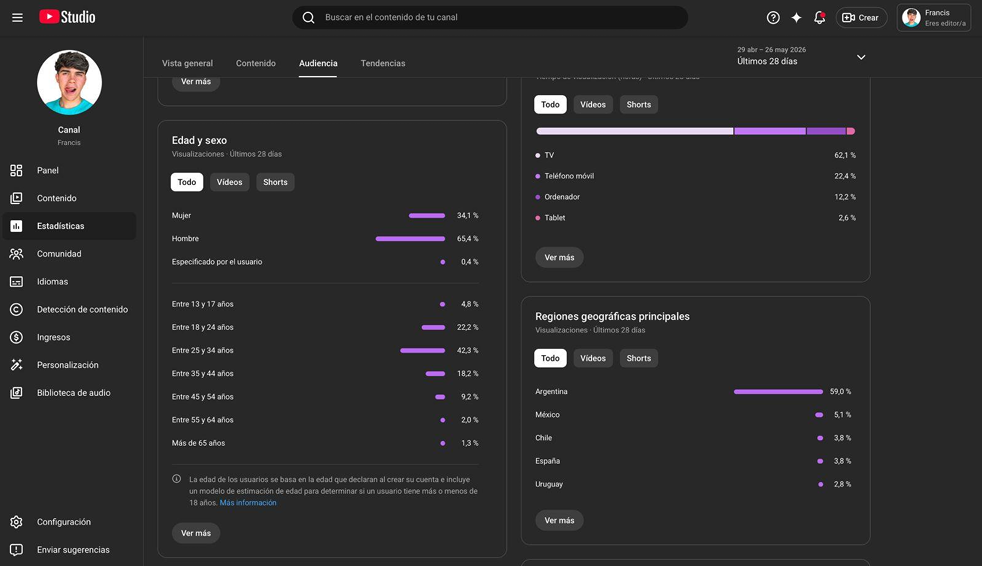Click the Ingresos dollar icon
Screen dimensions: 982x566
(16, 337)
